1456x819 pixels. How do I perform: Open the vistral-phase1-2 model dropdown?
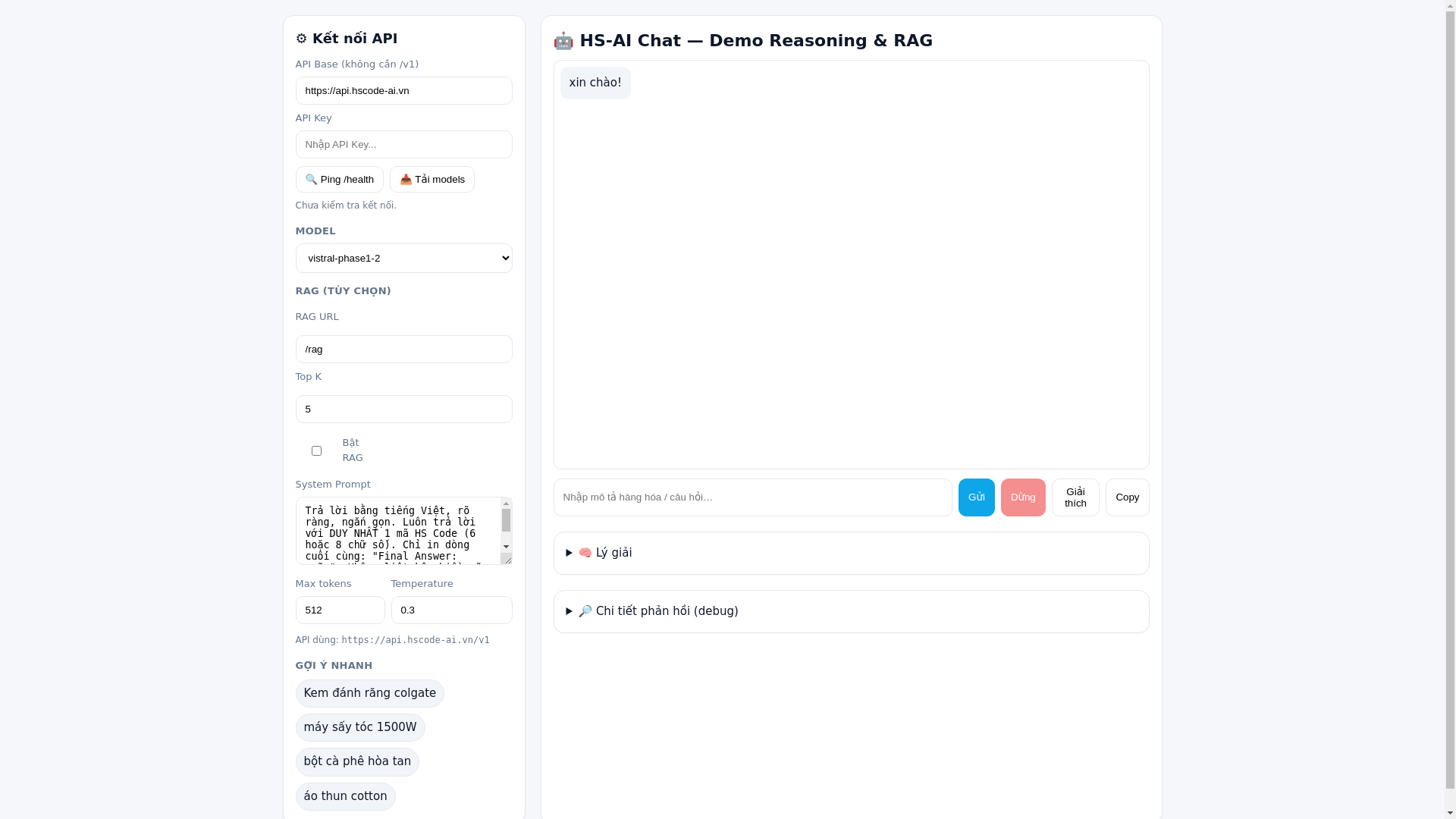(x=403, y=259)
